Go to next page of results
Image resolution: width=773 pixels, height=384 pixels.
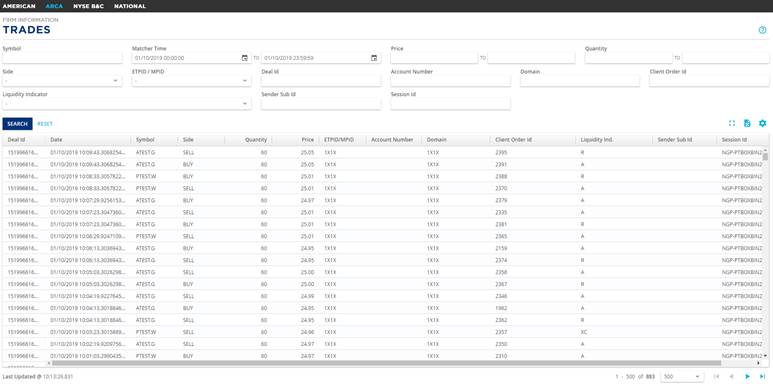coord(747,377)
